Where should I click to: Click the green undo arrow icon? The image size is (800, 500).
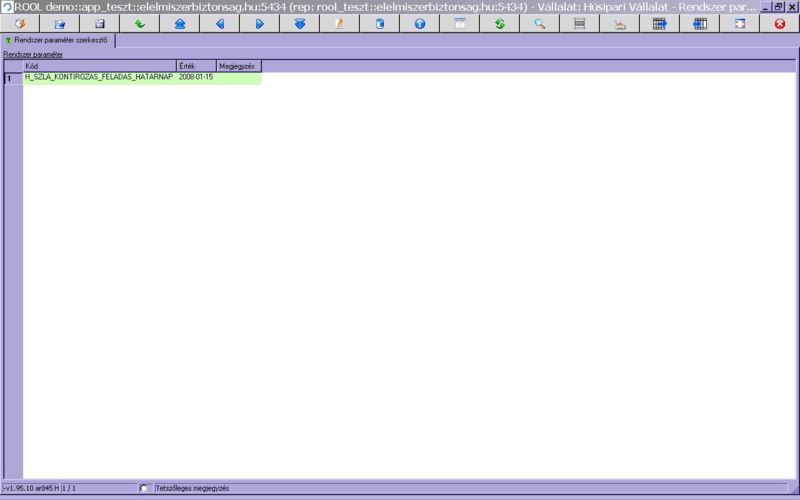click(139, 23)
